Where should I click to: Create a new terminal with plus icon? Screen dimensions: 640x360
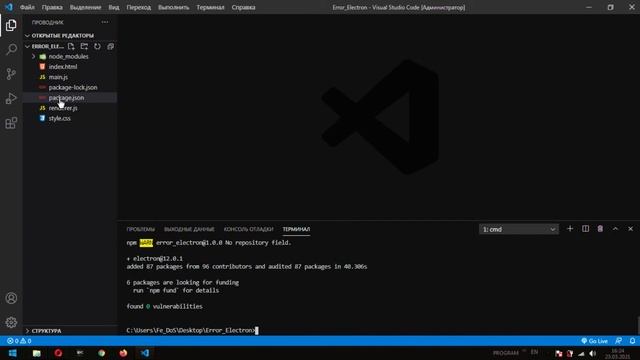pos(570,229)
